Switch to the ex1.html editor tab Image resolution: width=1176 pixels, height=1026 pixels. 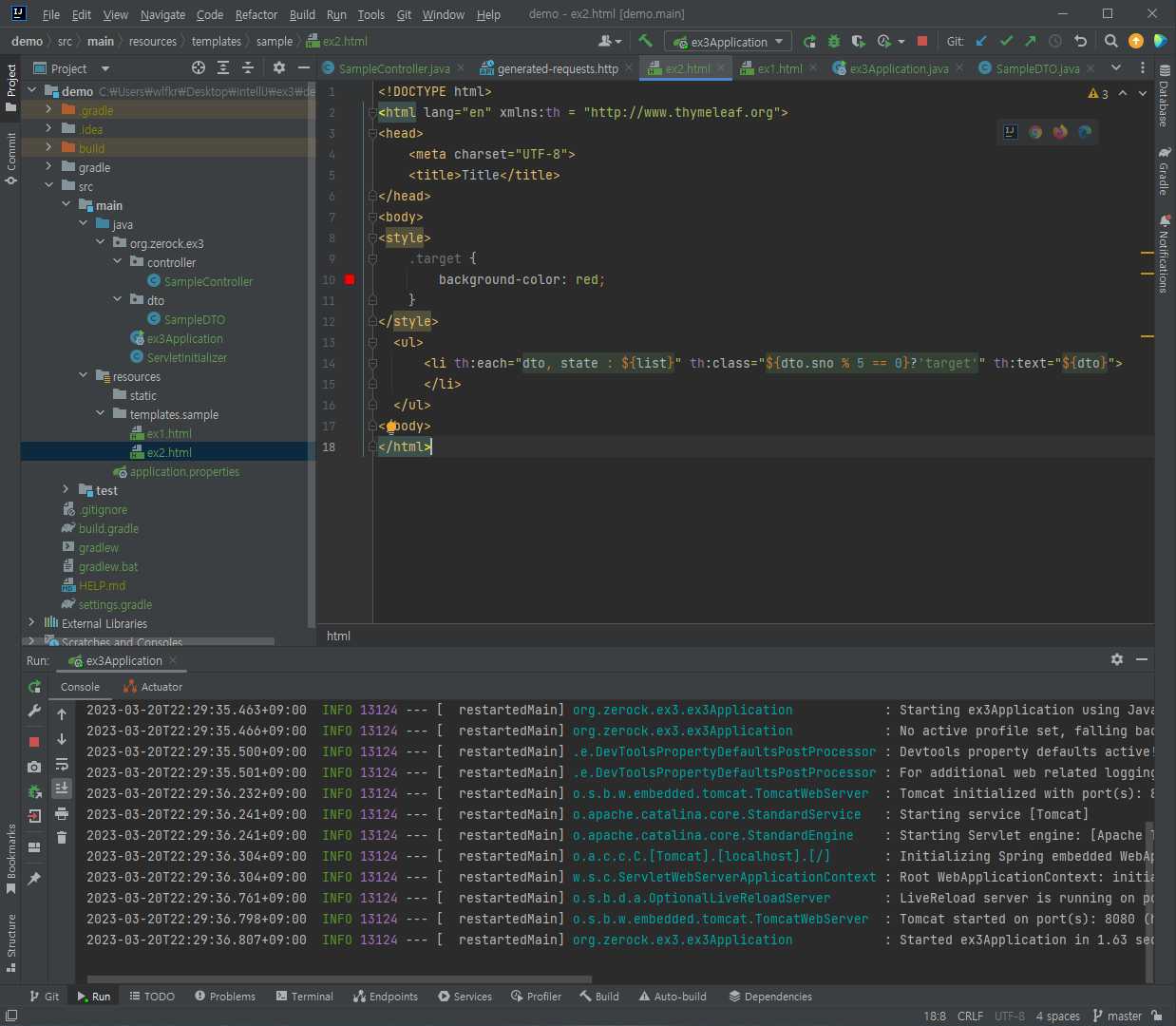(x=780, y=68)
